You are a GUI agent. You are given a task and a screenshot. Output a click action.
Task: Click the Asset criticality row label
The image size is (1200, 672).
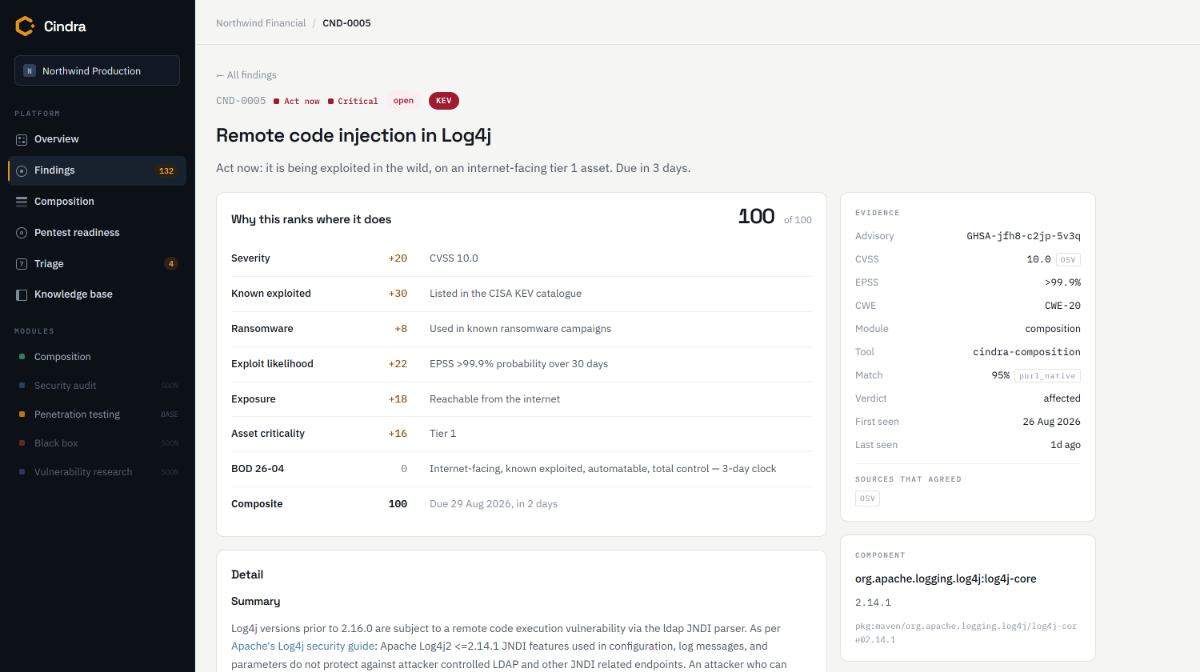[x=268, y=433]
